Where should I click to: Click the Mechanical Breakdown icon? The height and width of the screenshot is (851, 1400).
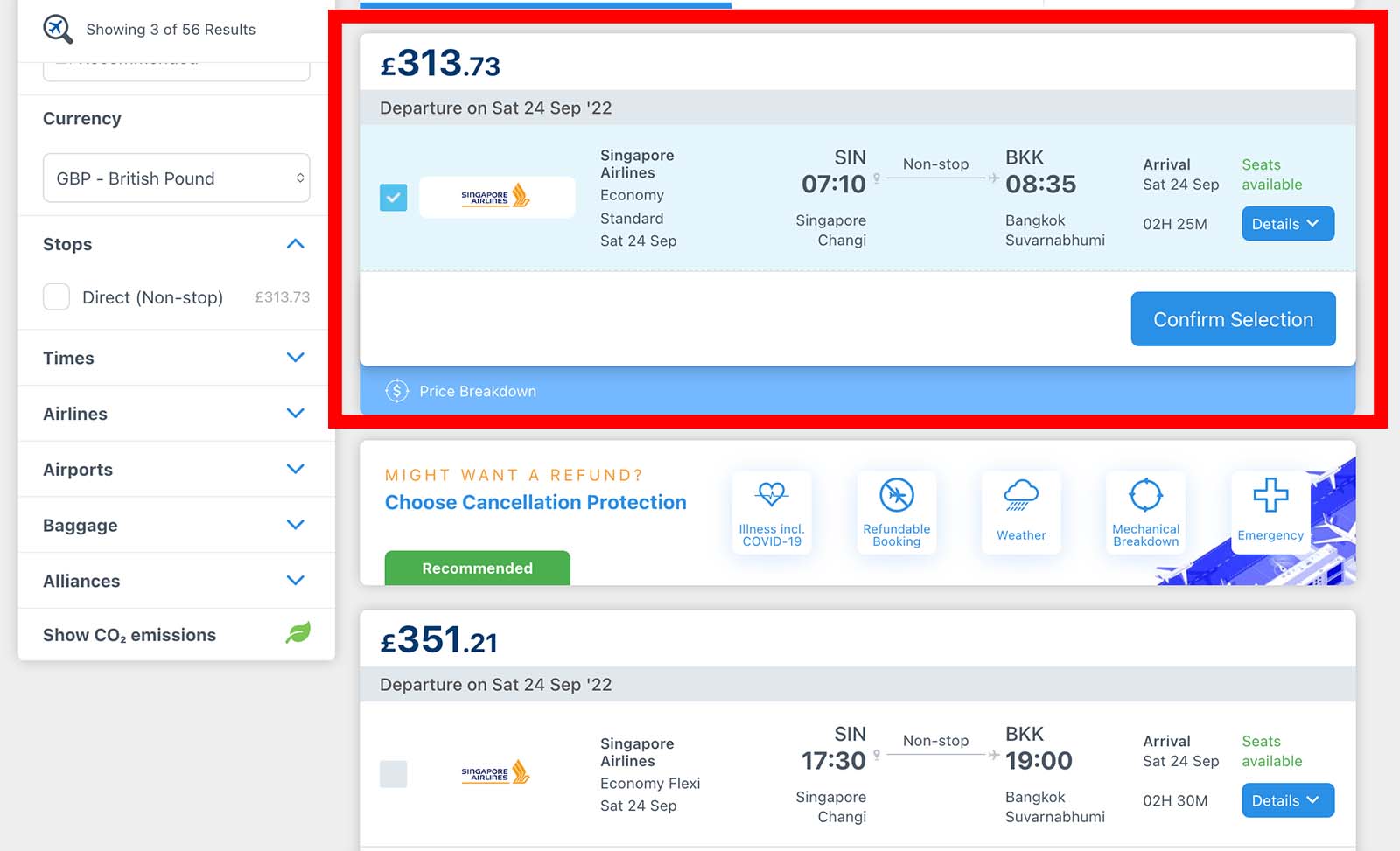(1145, 495)
